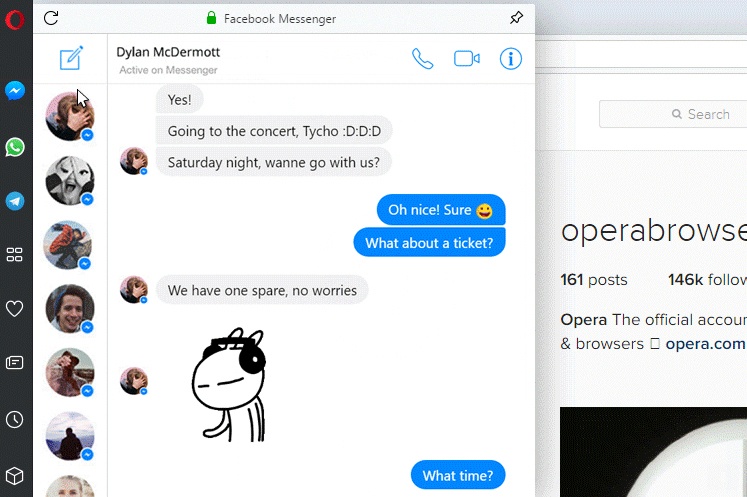
Task: Select the black-and-white photo contact conversation
Action: (70, 181)
